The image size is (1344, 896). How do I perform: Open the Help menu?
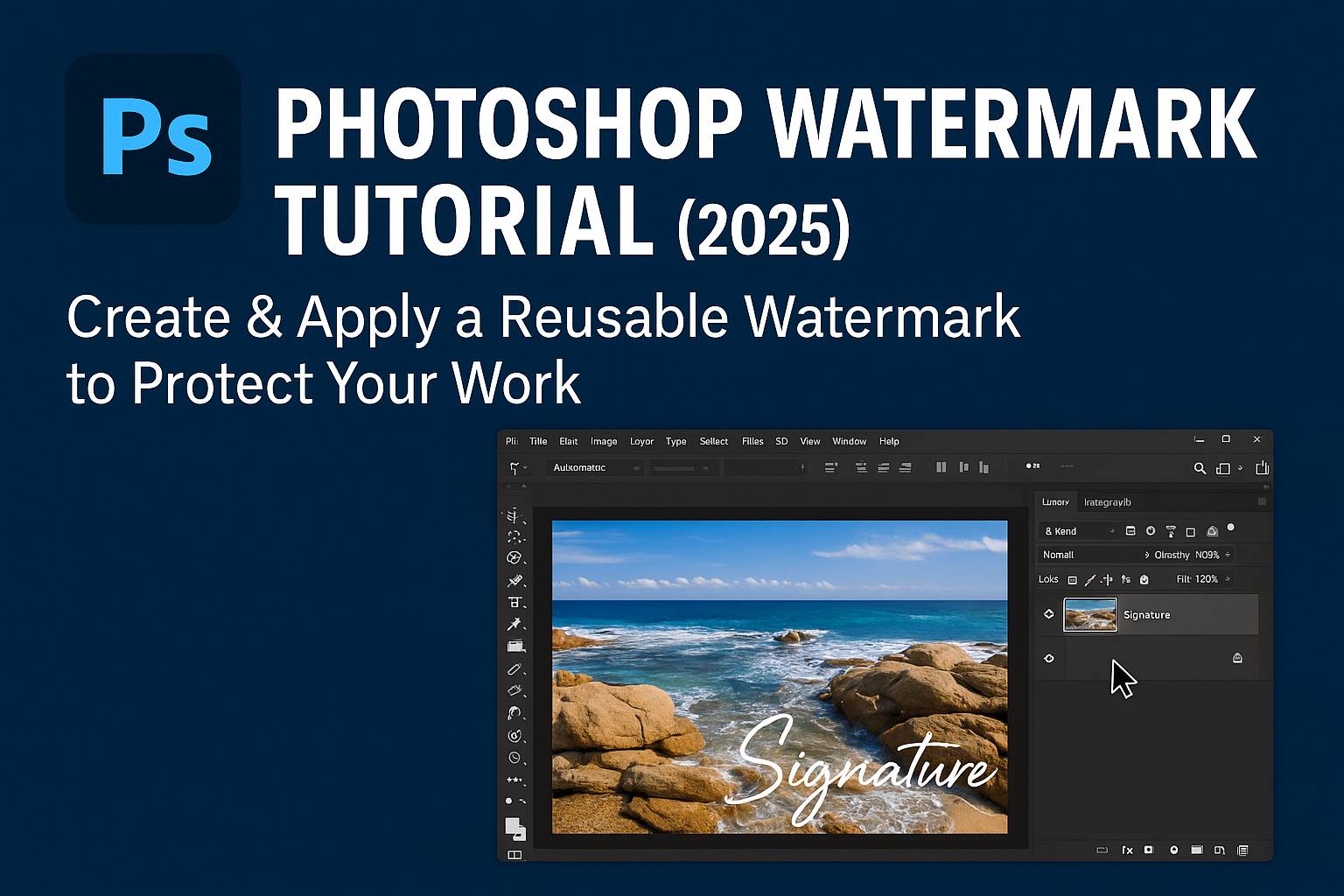pyautogui.click(x=889, y=441)
